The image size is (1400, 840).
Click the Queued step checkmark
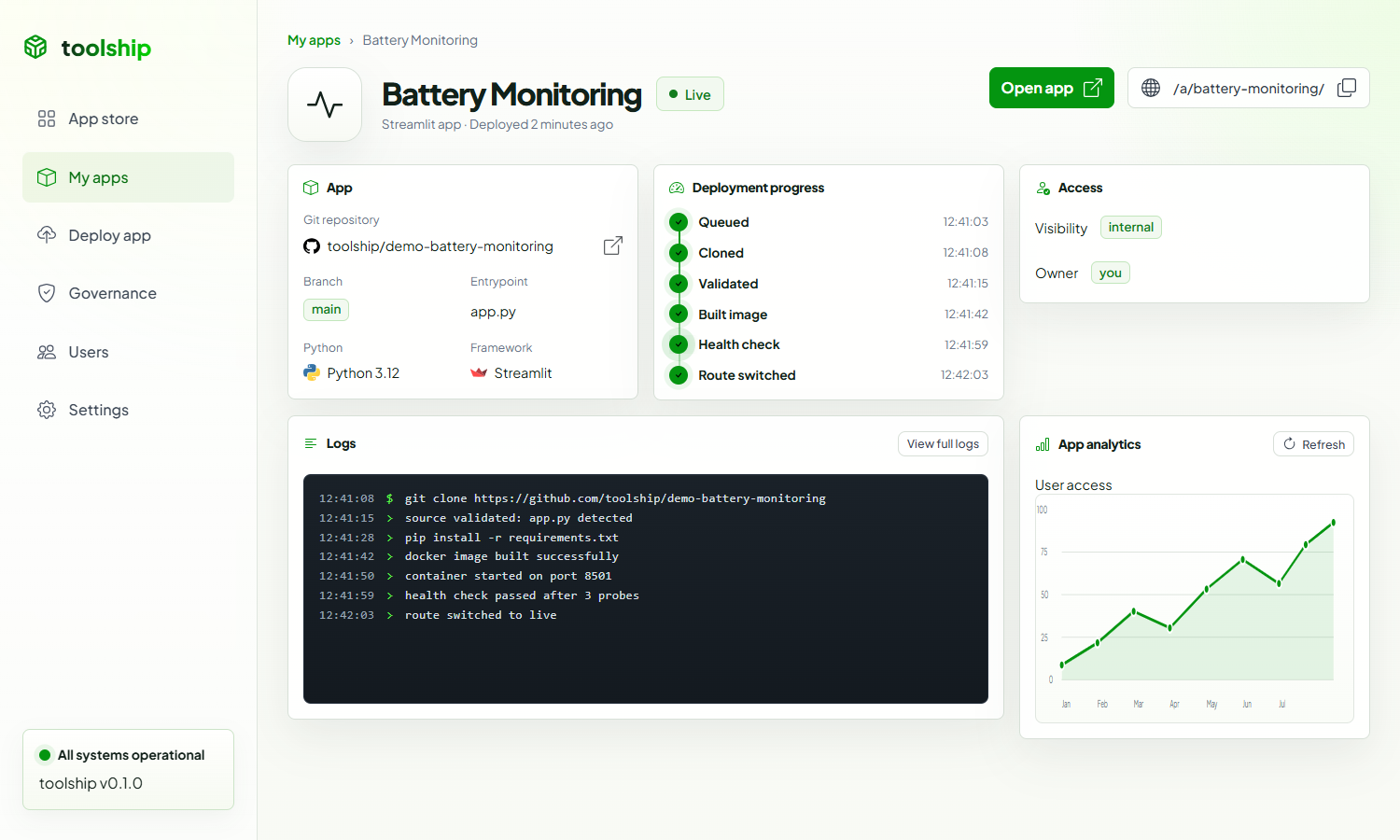pos(679,222)
